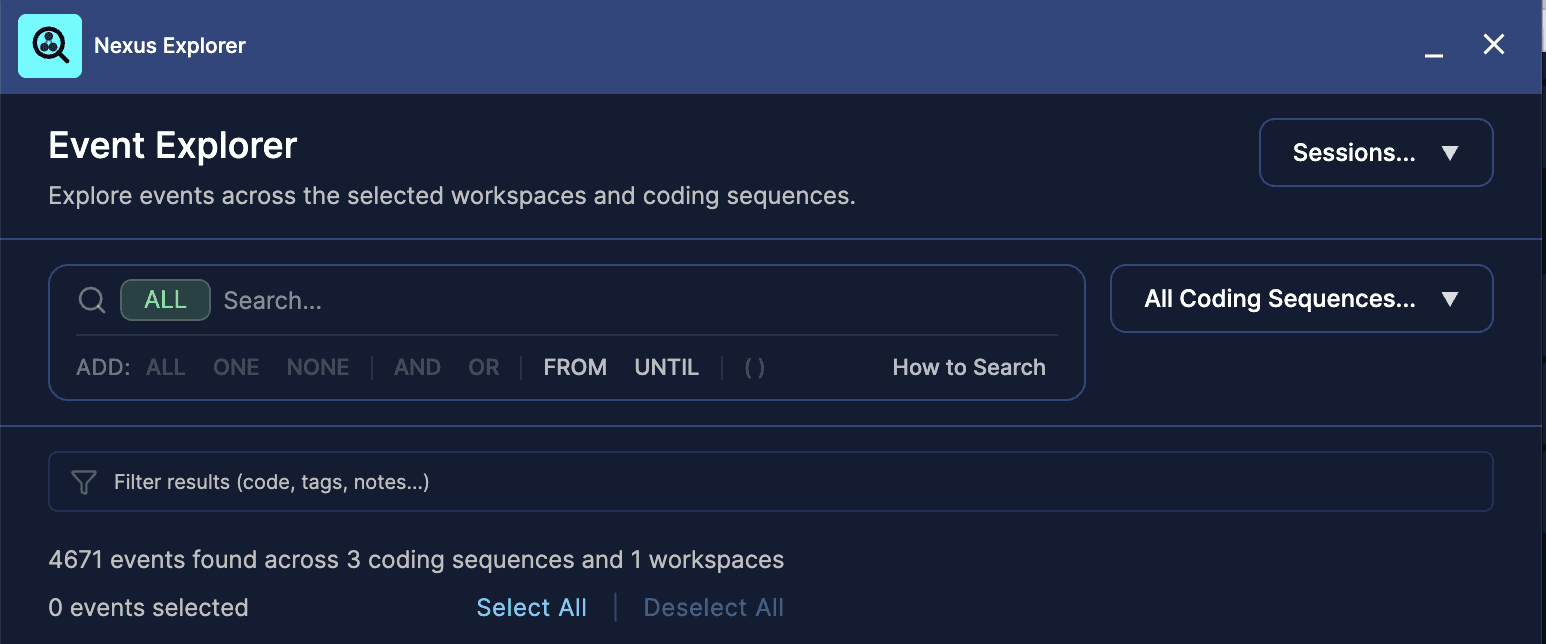Open the How to Search help
Image resolution: width=1546 pixels, height=644 pixels.
tap(969, 367)
